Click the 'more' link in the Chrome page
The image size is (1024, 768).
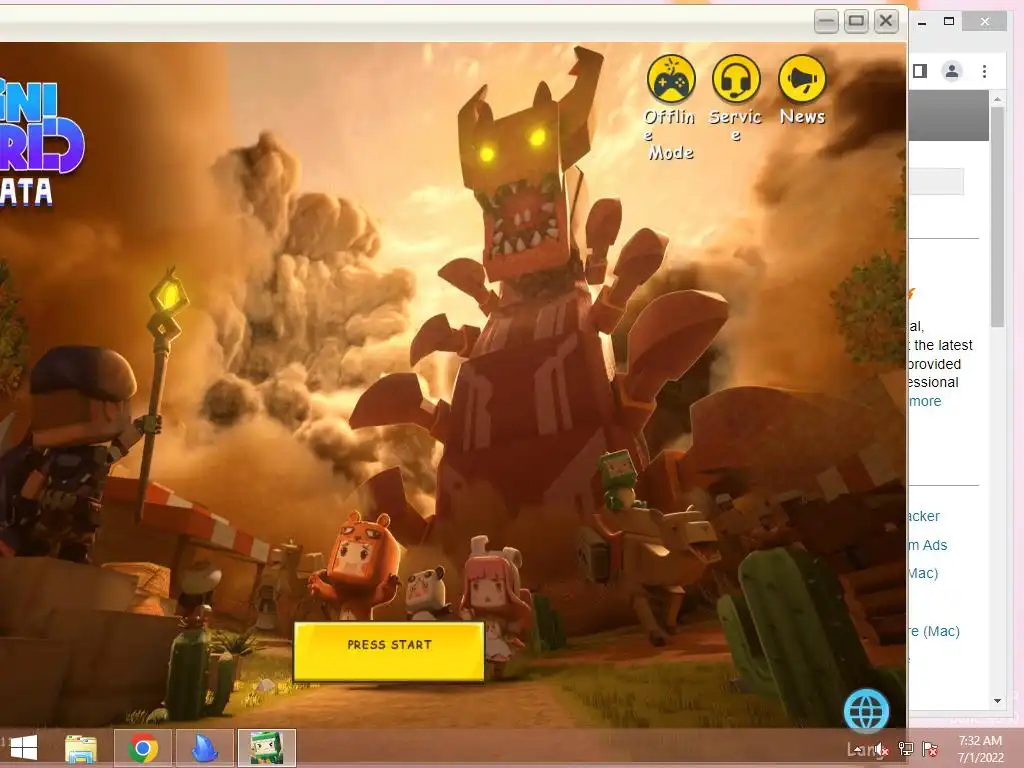925,401
